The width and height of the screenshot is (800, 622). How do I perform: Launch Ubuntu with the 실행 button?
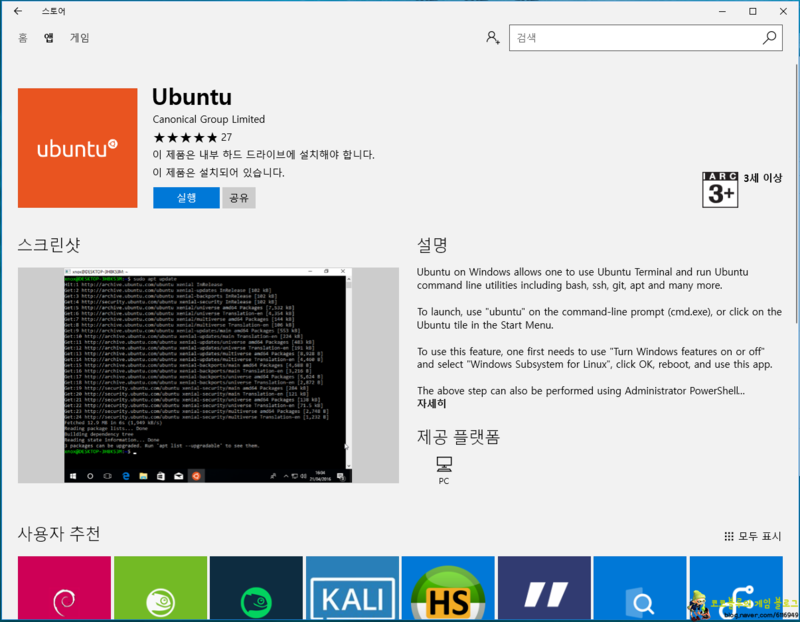(x=186, y=197)
